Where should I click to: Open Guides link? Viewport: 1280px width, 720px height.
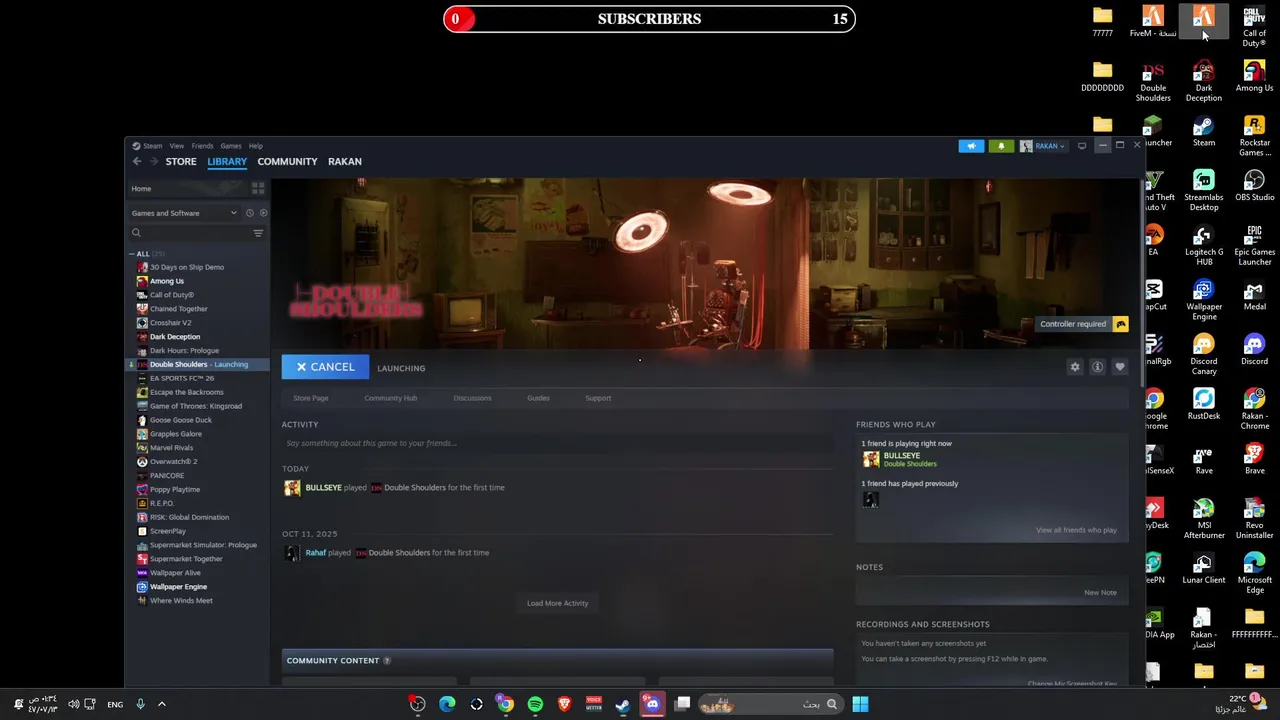538,398
